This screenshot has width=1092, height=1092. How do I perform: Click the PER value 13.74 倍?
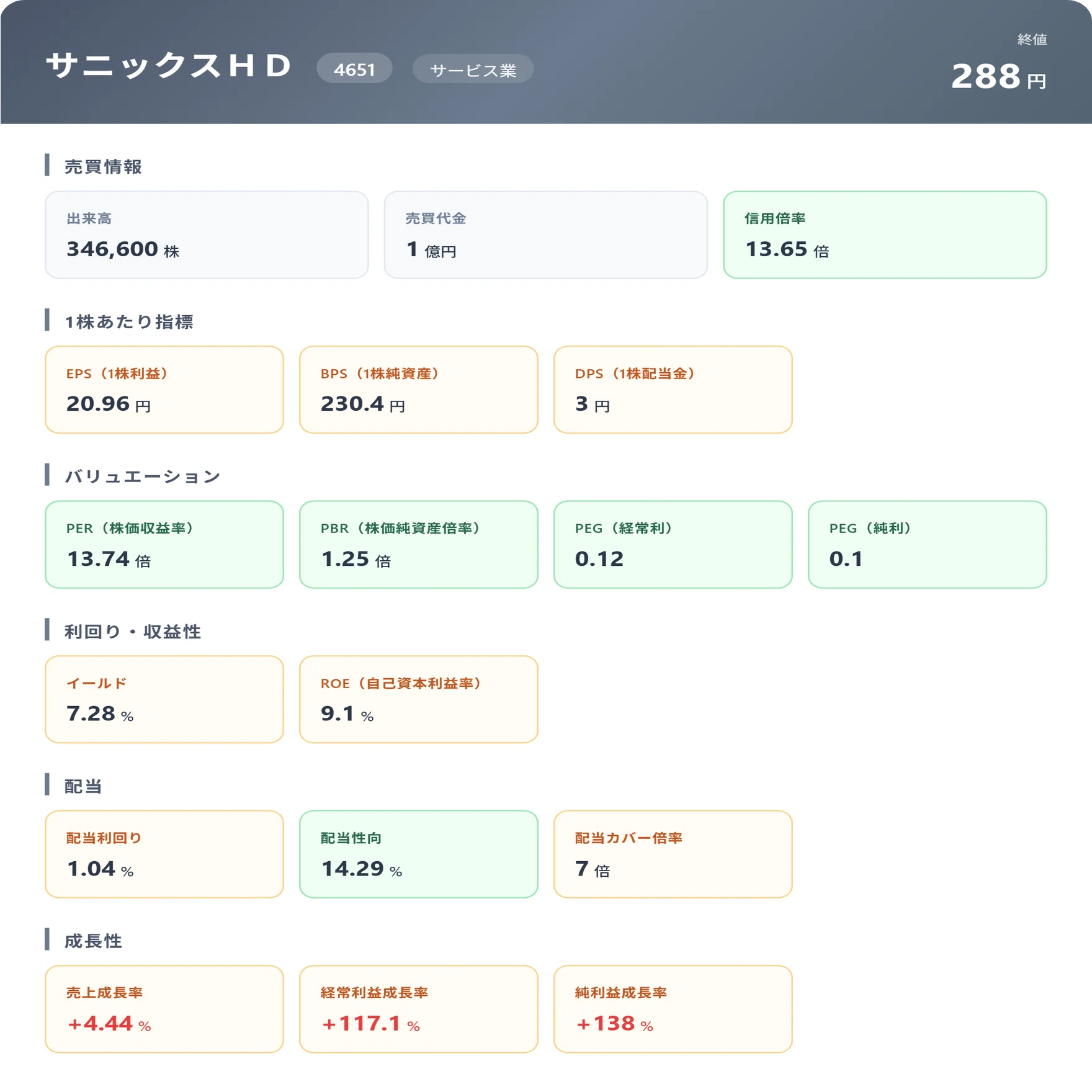point(109,559)
